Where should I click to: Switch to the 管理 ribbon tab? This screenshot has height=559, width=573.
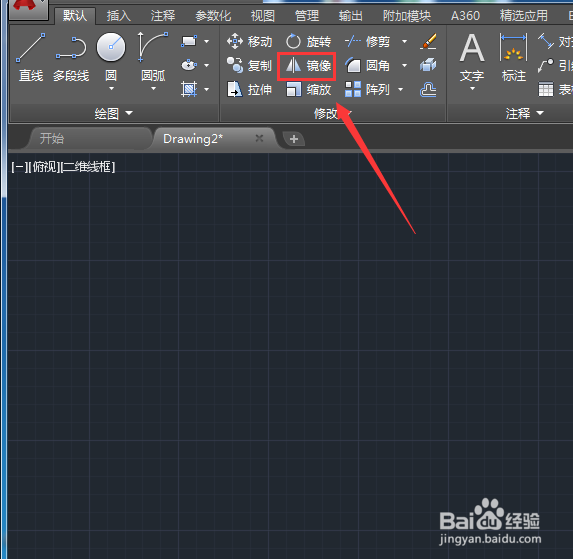(x=307, y=16)
